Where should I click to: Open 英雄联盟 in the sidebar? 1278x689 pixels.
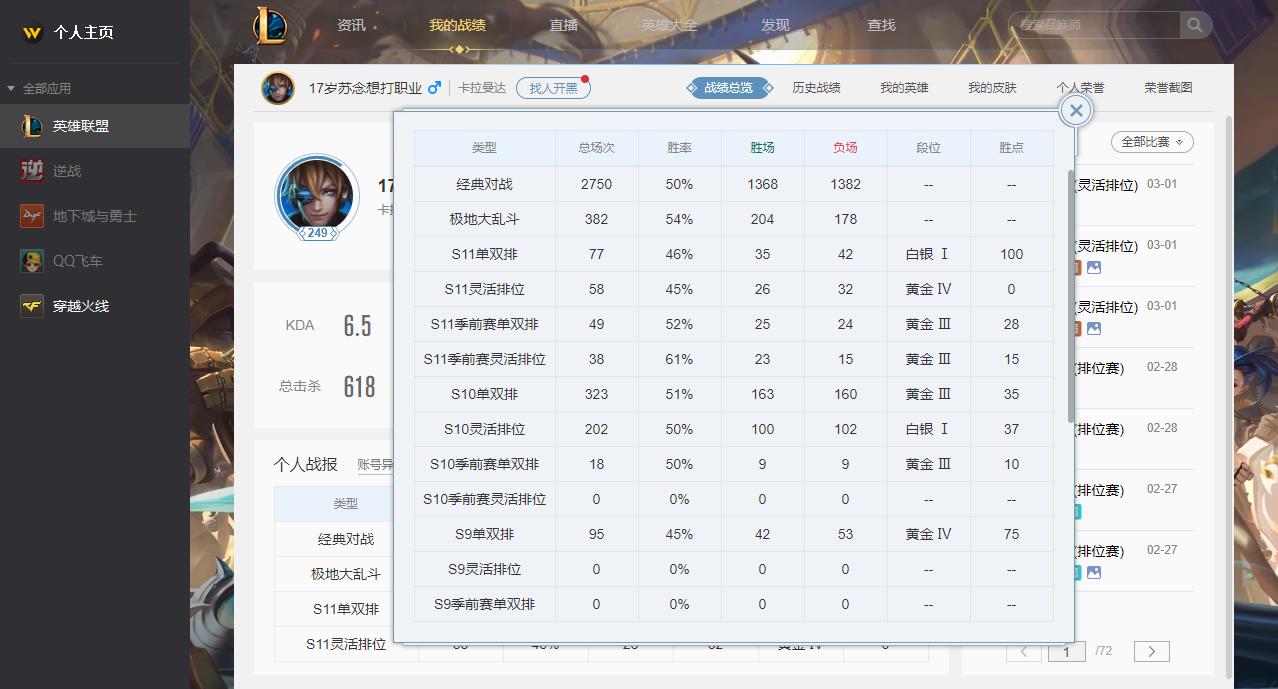point(95,126)
